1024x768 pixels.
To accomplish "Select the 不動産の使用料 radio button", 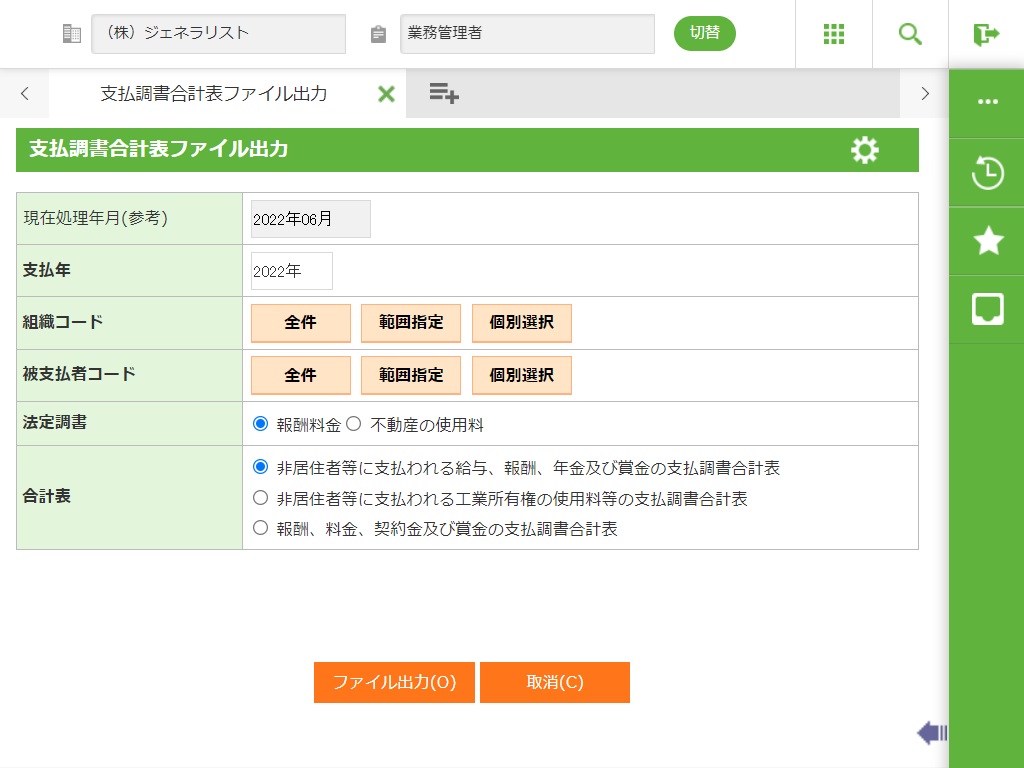I will click(x=353, y=424).
